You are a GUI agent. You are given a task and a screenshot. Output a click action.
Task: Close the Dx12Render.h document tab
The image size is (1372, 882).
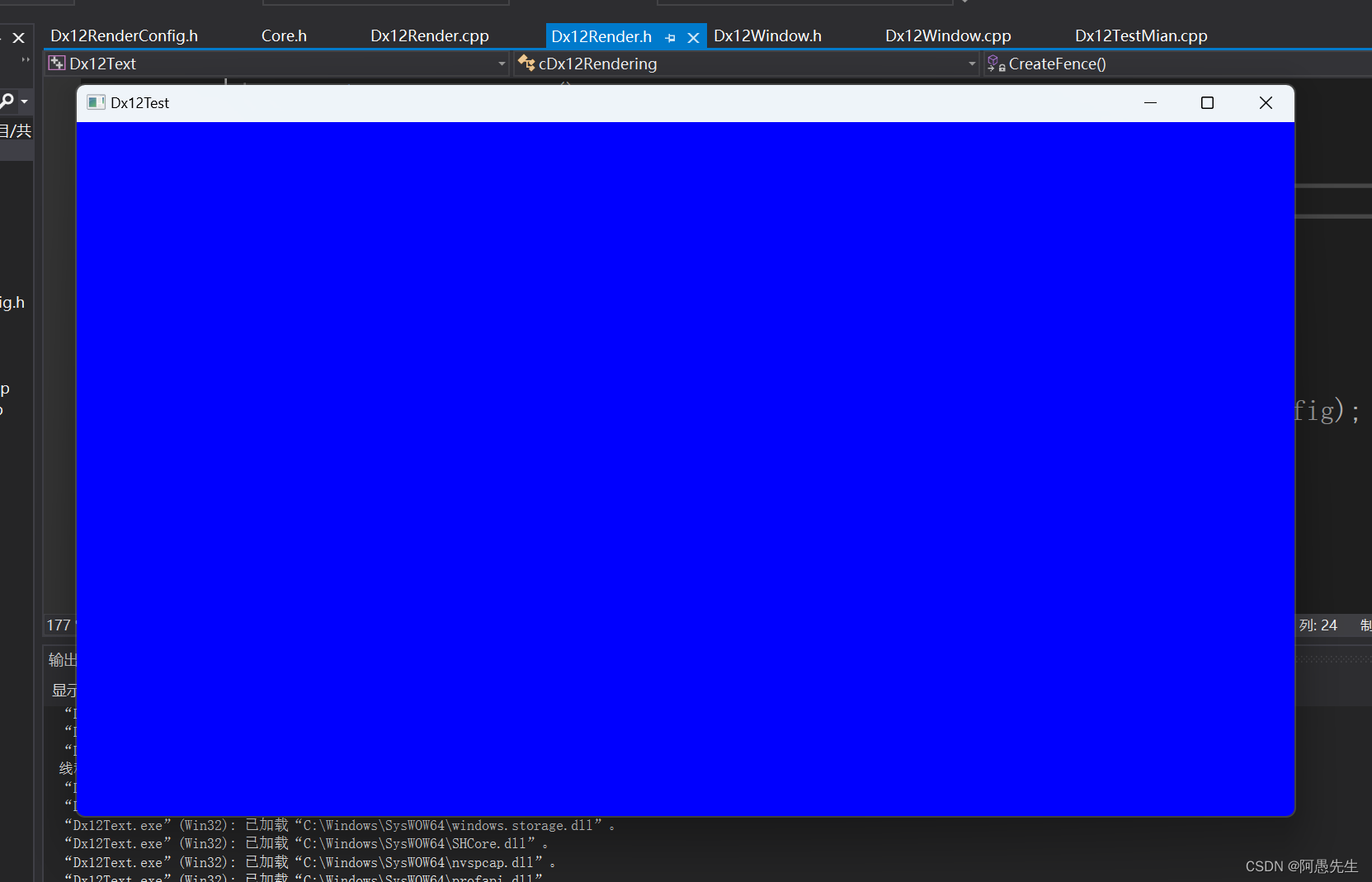tap(693, 37)
